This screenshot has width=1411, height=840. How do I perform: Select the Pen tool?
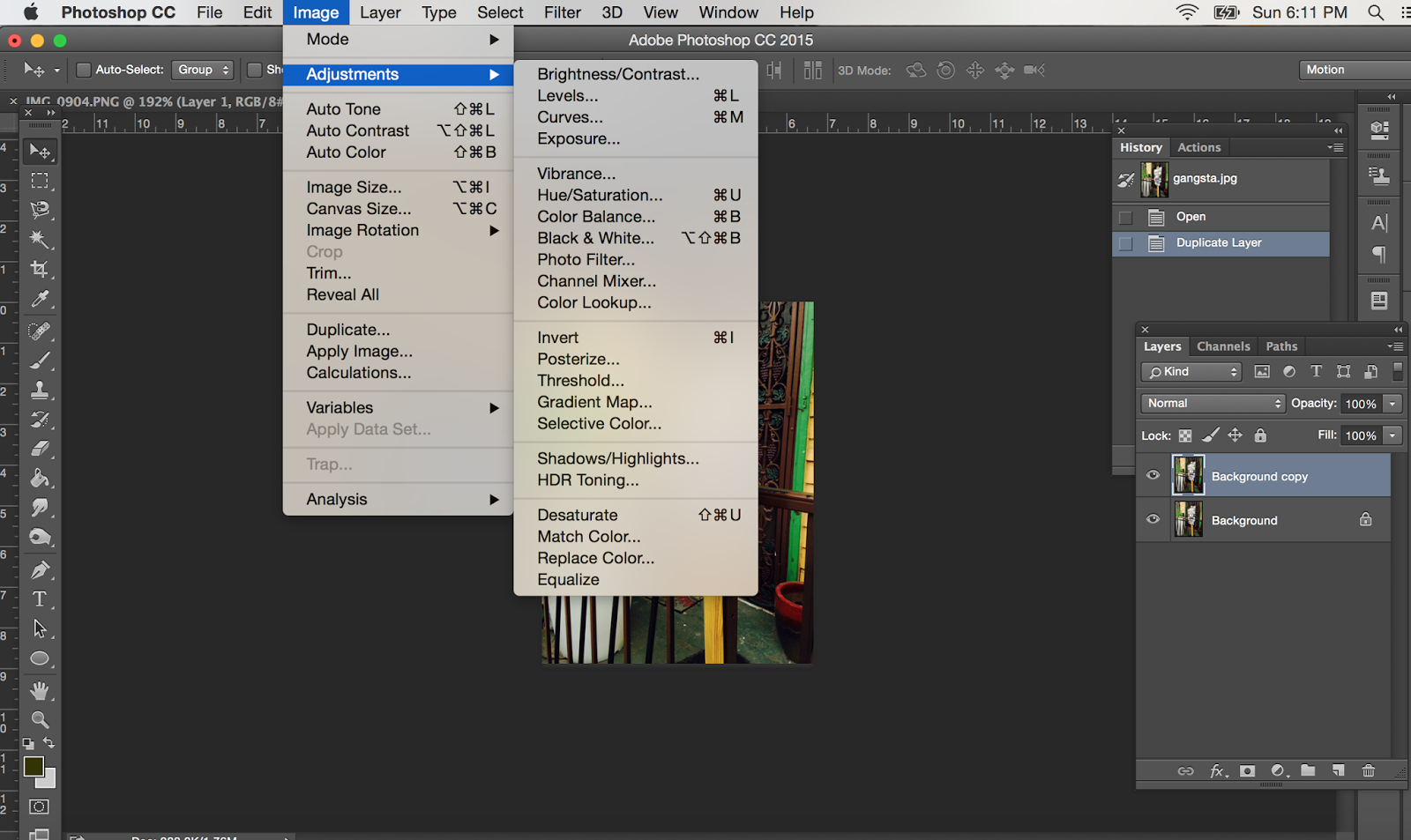tap(40, 569)
